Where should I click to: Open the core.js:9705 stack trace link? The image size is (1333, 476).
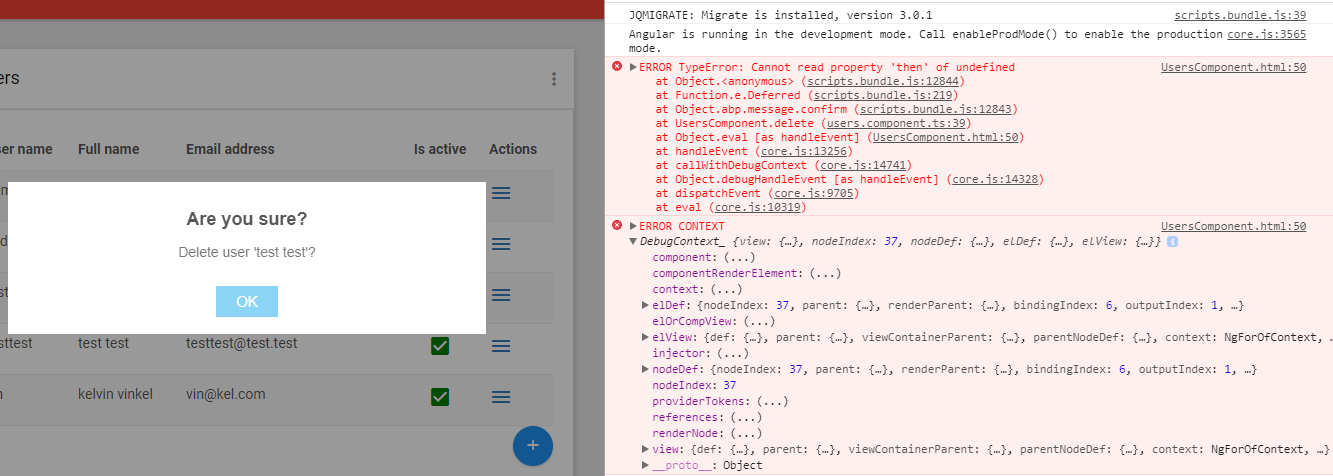817,194
